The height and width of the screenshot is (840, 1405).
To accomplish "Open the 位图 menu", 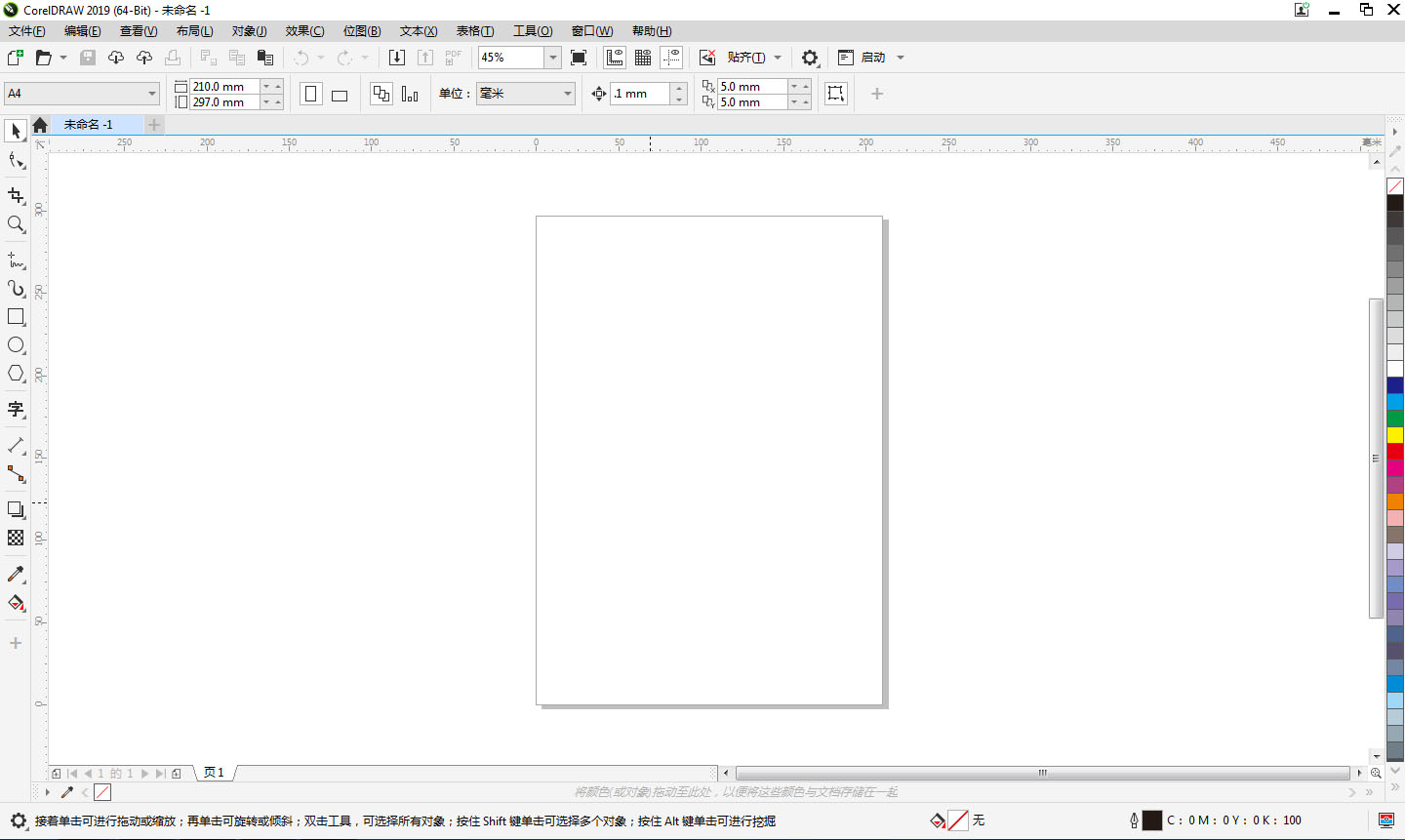I will click(361, 30).
